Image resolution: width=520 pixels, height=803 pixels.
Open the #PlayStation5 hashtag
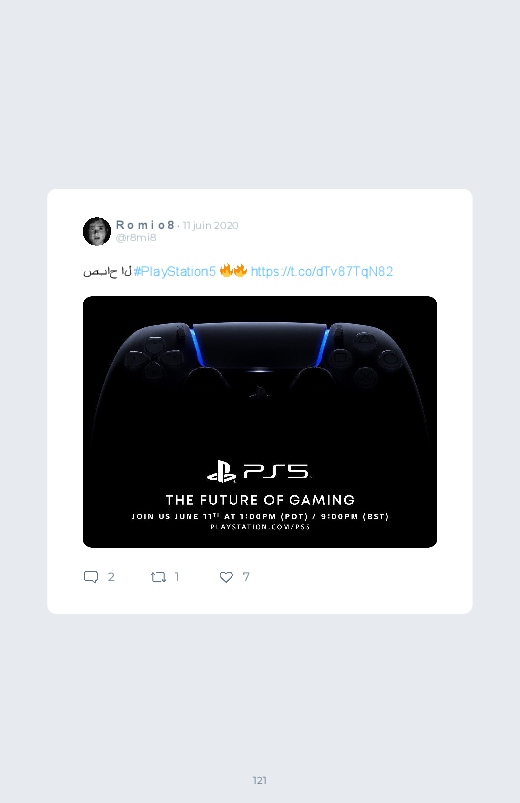[x=175, y=271]
